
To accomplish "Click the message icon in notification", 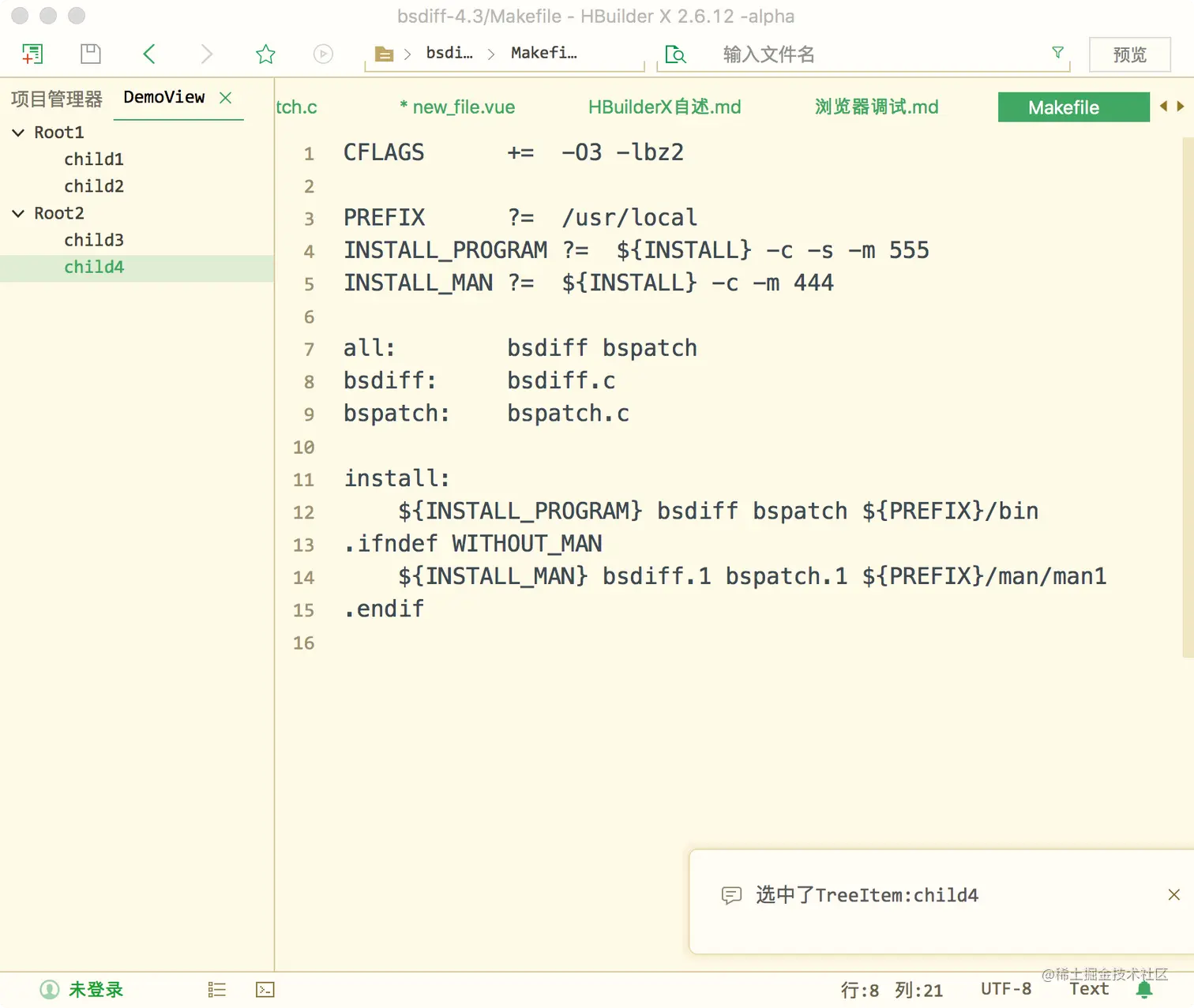I will 731,895.
